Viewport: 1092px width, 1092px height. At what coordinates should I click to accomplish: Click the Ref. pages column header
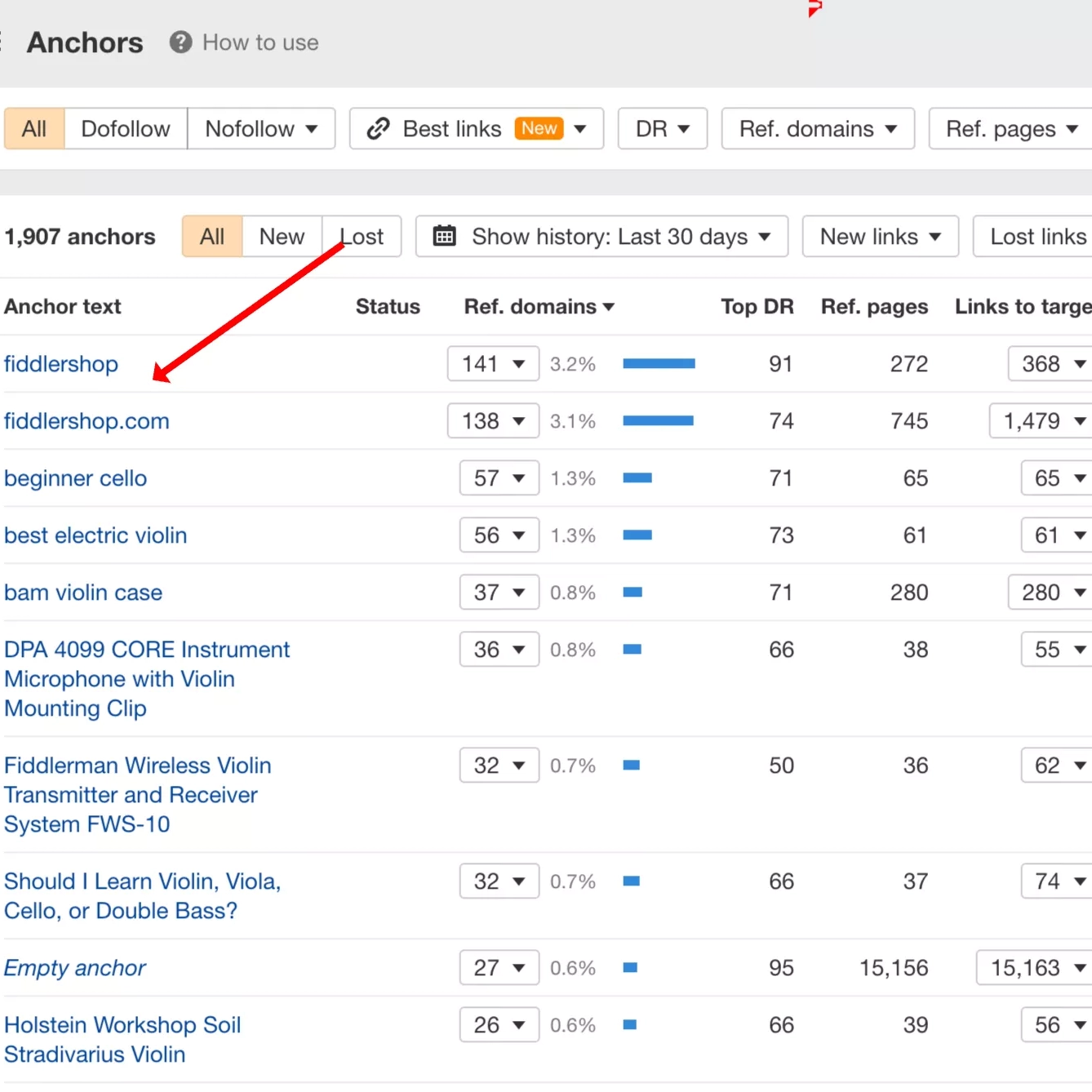coord(874,307)
